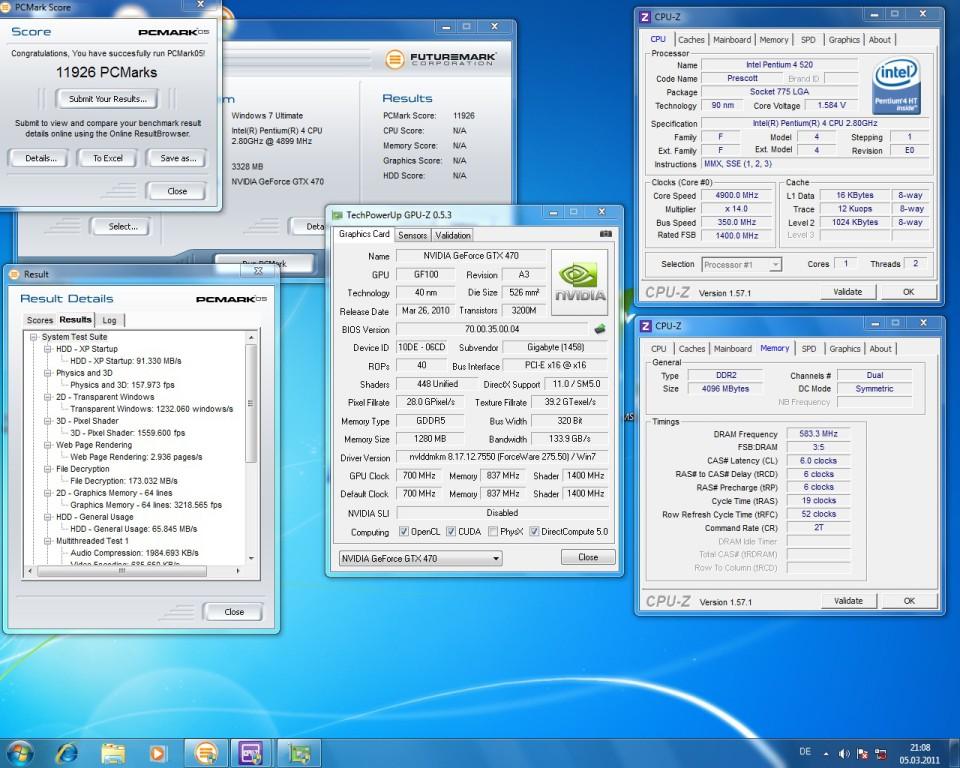
Task: Open Graphics tab in the CPU-Z Memory window
Action: (x=845, y=348)
